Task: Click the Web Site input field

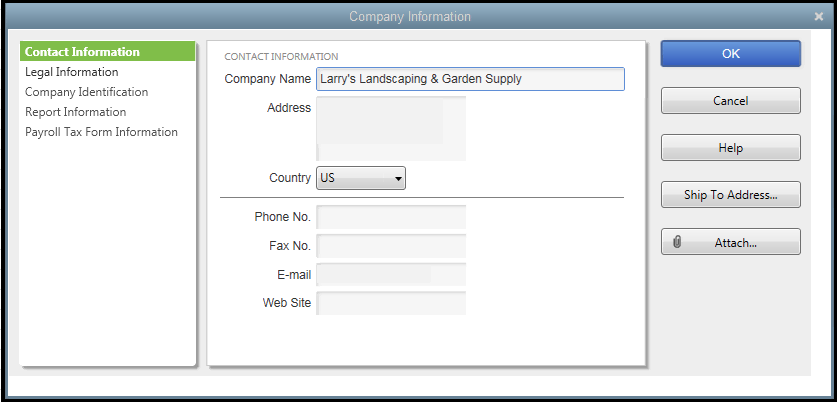Action: coord(391,303)
